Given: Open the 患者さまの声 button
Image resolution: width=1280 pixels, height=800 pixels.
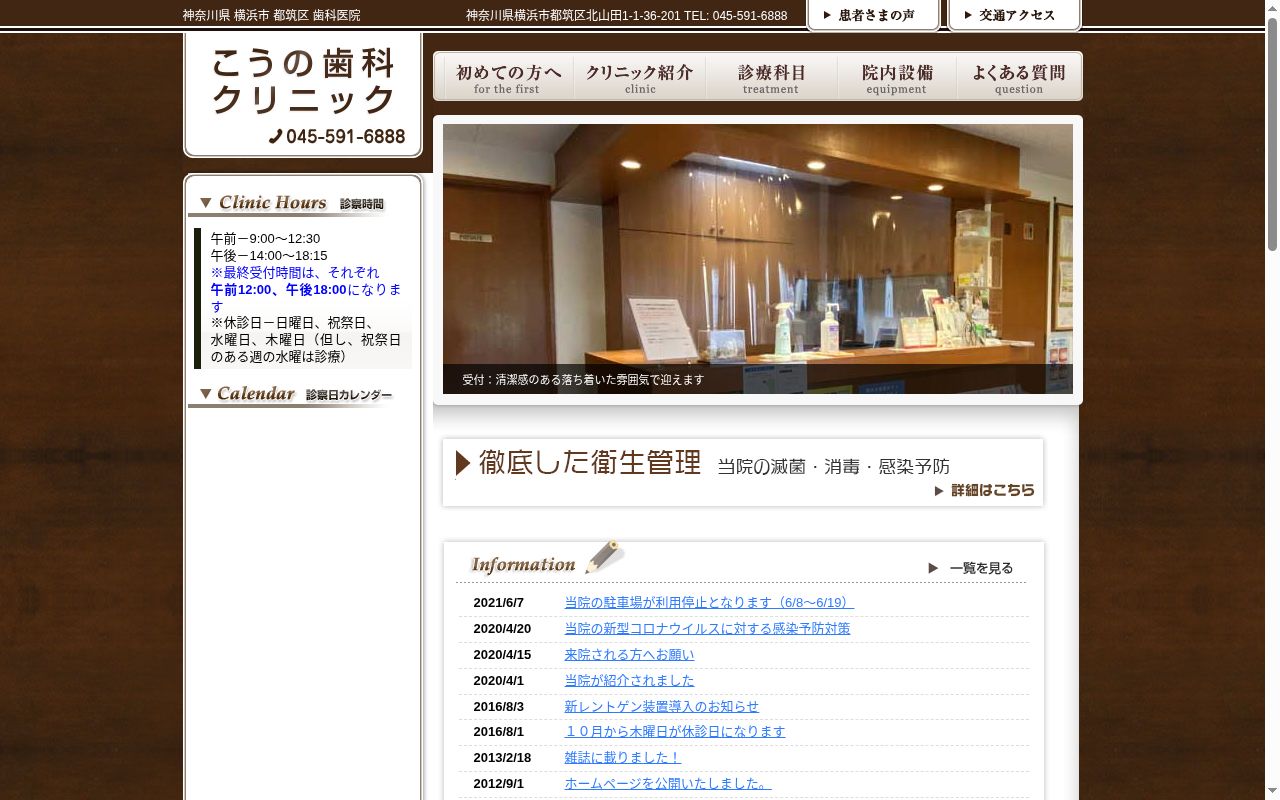Looking at the screenshot, I should [873, 15].
